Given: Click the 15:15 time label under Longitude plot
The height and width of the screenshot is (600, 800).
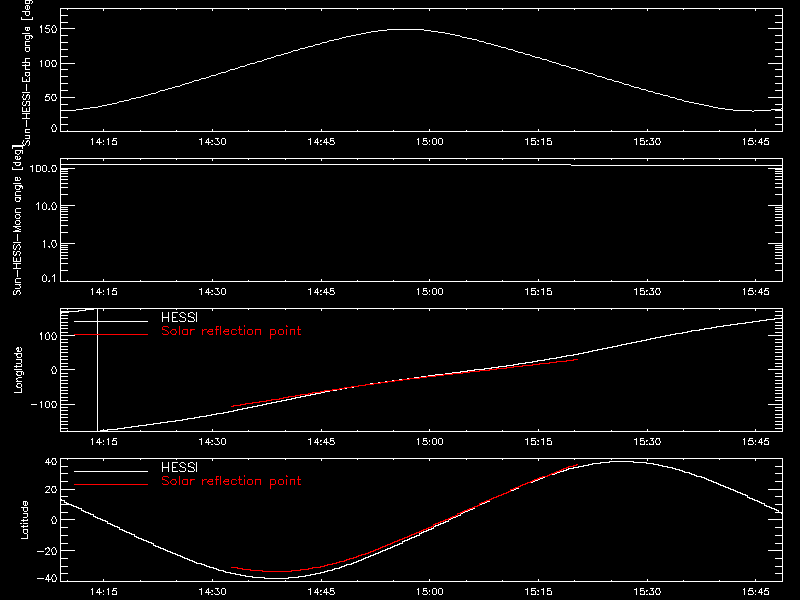Looking at the screenshot, I should tap(538, 442).
